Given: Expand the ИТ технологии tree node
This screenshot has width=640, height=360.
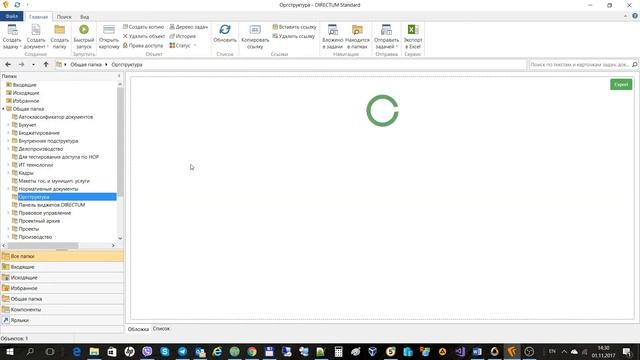Looking at the screenshot, I should tap(9, 165).
